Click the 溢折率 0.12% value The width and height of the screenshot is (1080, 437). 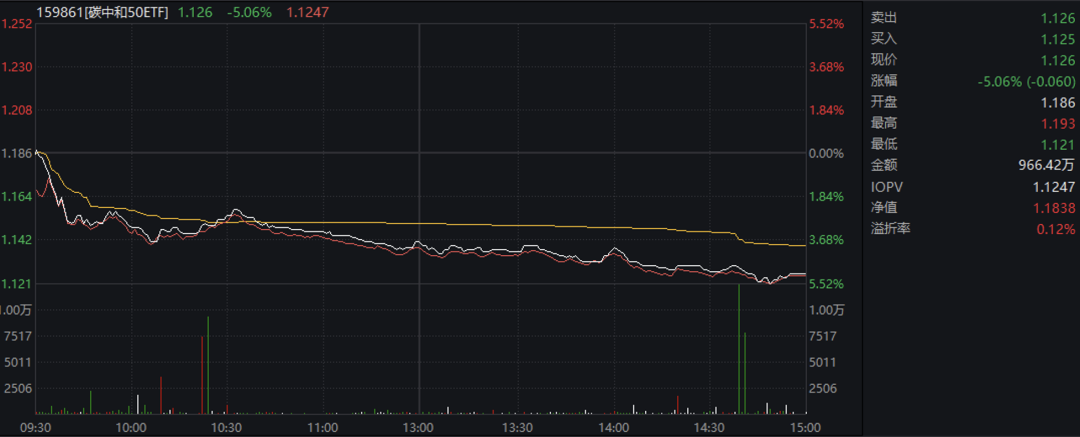coord(1058,229)
